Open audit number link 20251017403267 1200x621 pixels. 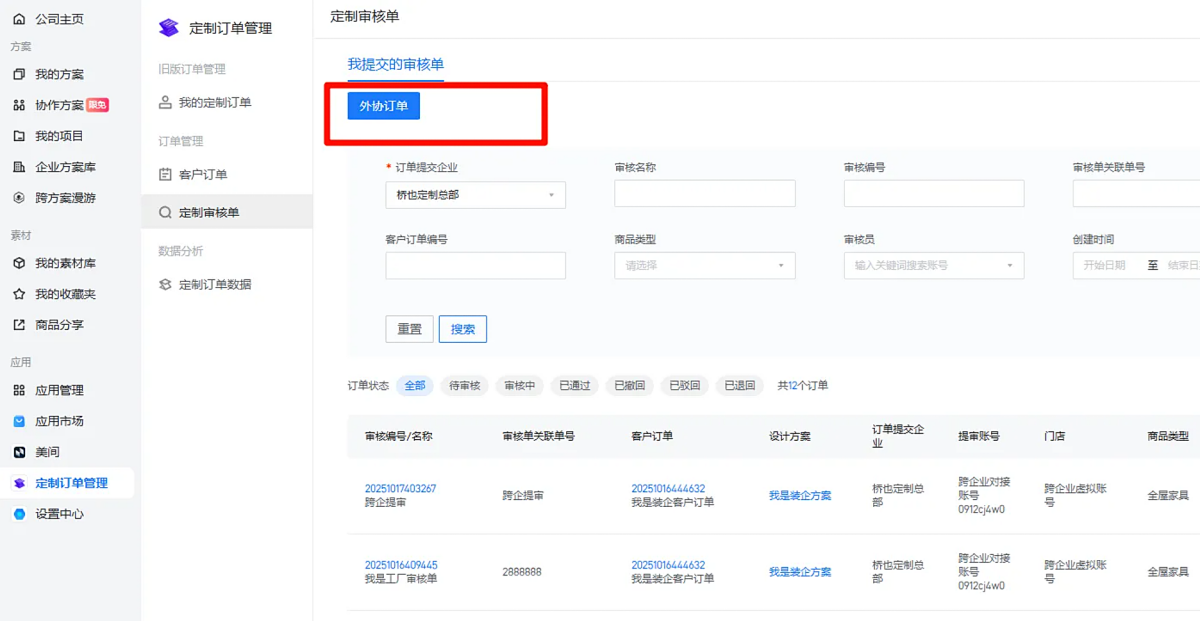(x=400, y=489)
